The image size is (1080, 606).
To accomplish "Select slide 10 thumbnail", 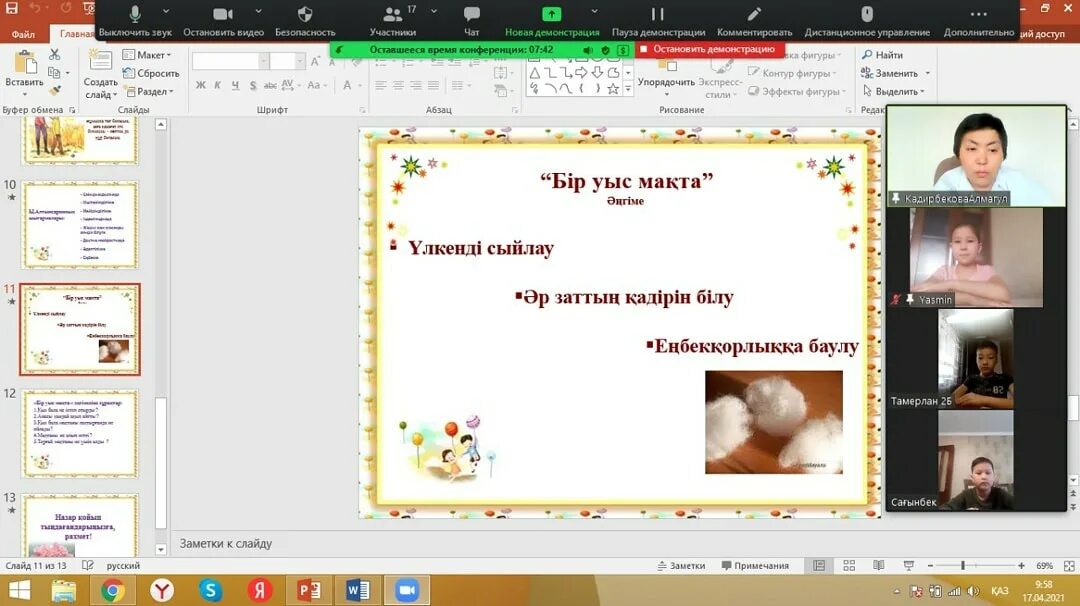I will tap(80, 224).
